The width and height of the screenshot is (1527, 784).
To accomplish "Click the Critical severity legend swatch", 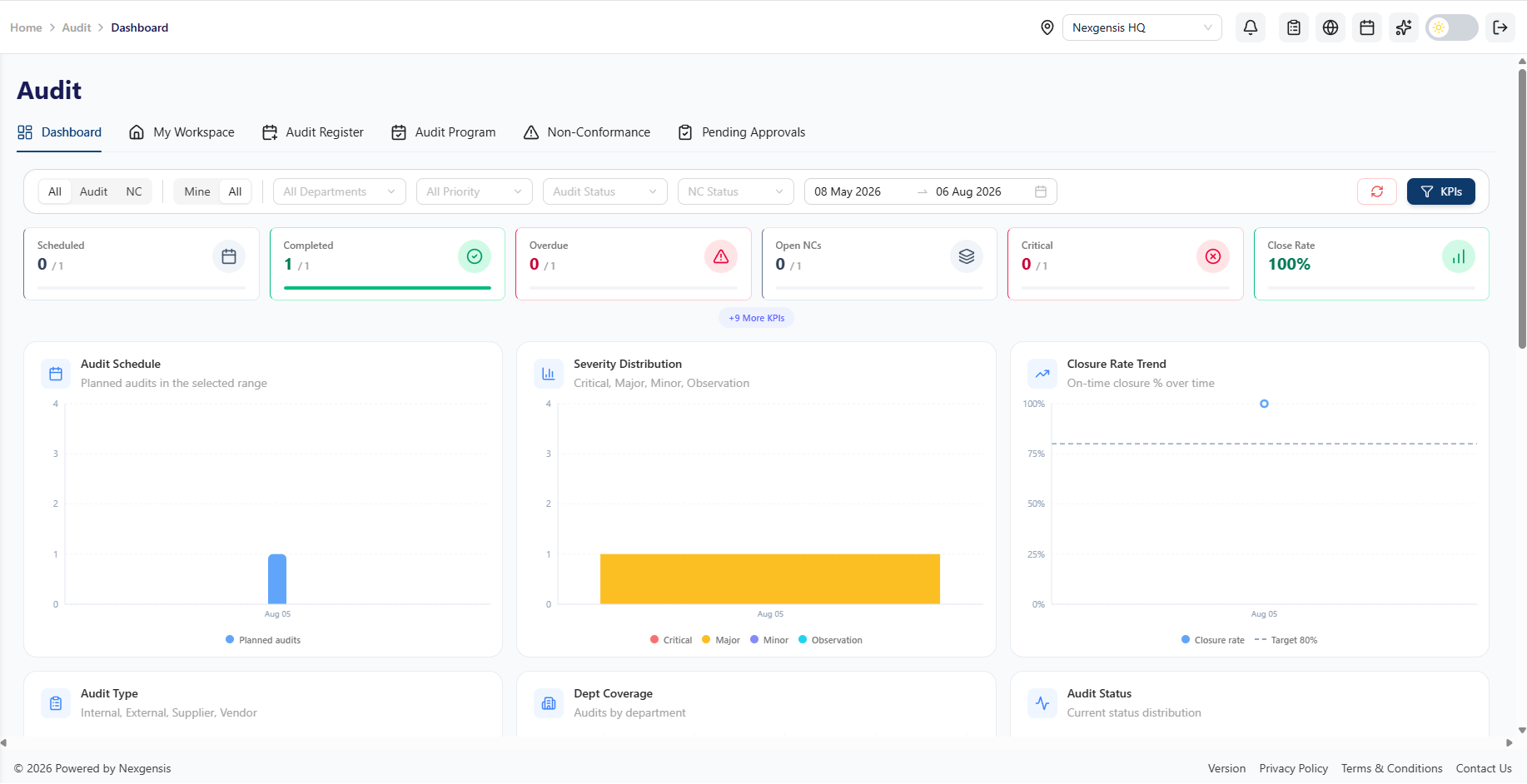I will (x=654, y=640).
